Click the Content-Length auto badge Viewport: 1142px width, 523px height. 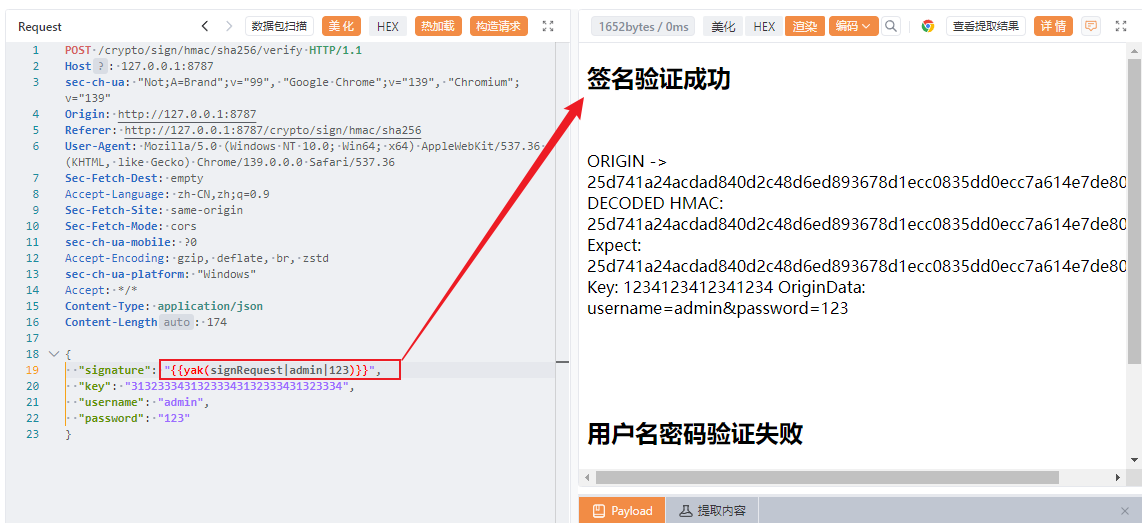click(x=176, y=322)
